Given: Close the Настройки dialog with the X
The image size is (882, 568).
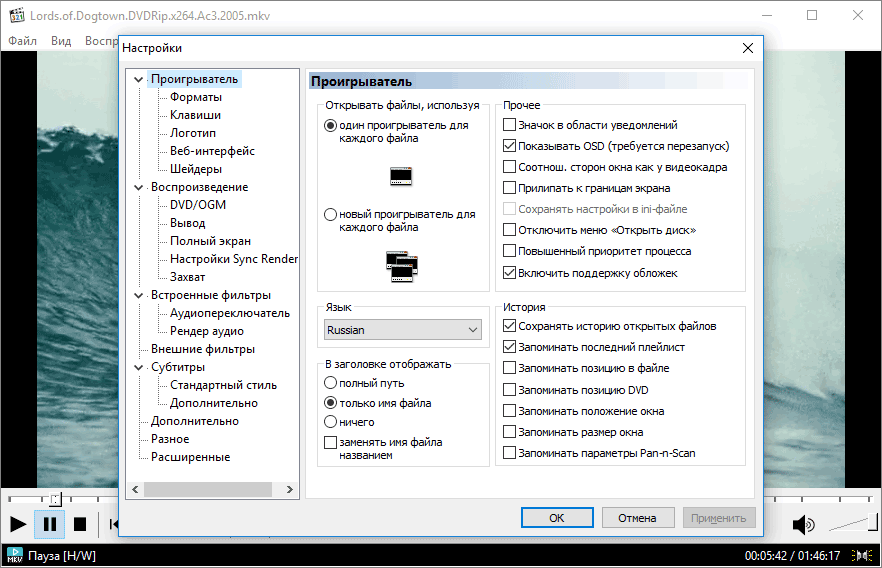Looking at the screenshot, I should click(747, 48).
